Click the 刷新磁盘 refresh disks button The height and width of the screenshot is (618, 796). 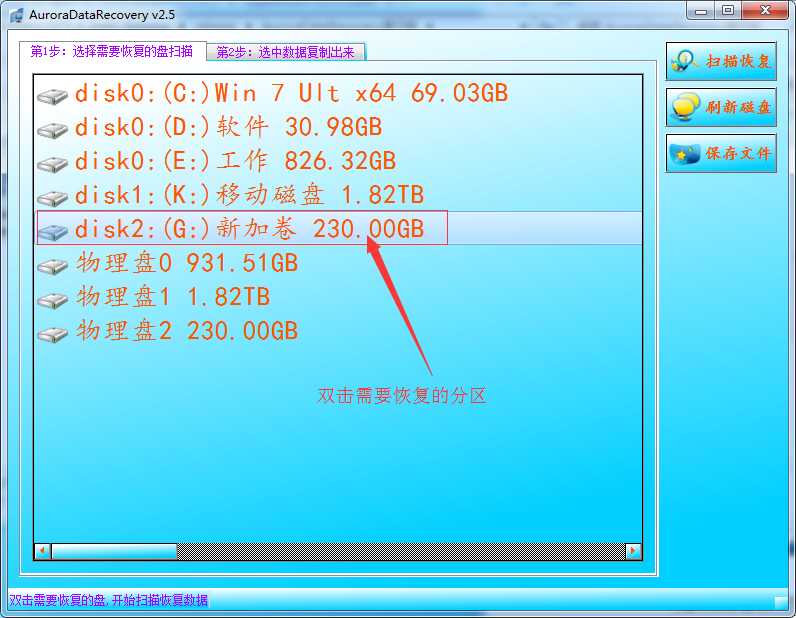pos(721,107)
